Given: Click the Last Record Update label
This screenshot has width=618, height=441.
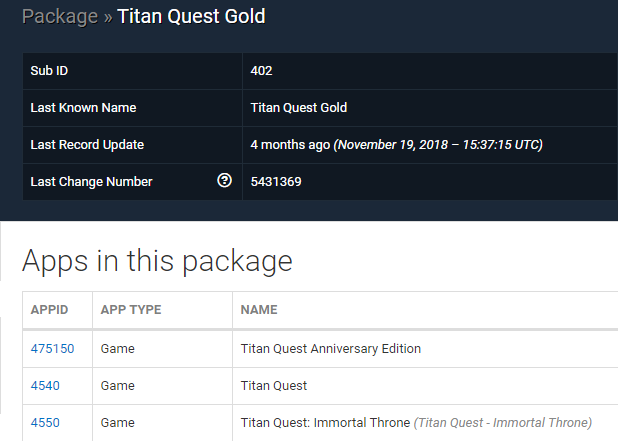Looking at the screenshot, I should (x=87, y=145).
